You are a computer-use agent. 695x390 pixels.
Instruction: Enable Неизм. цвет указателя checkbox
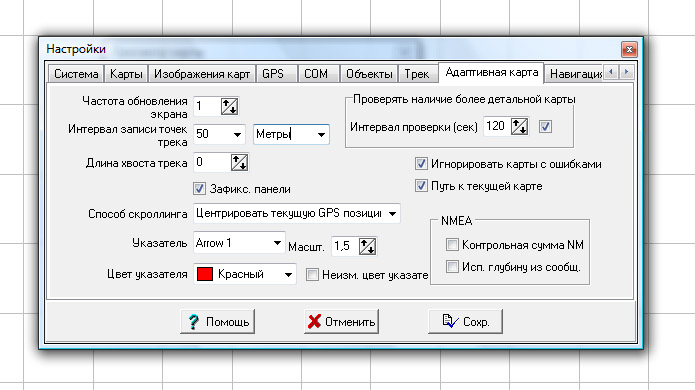(x=312, y=275)
